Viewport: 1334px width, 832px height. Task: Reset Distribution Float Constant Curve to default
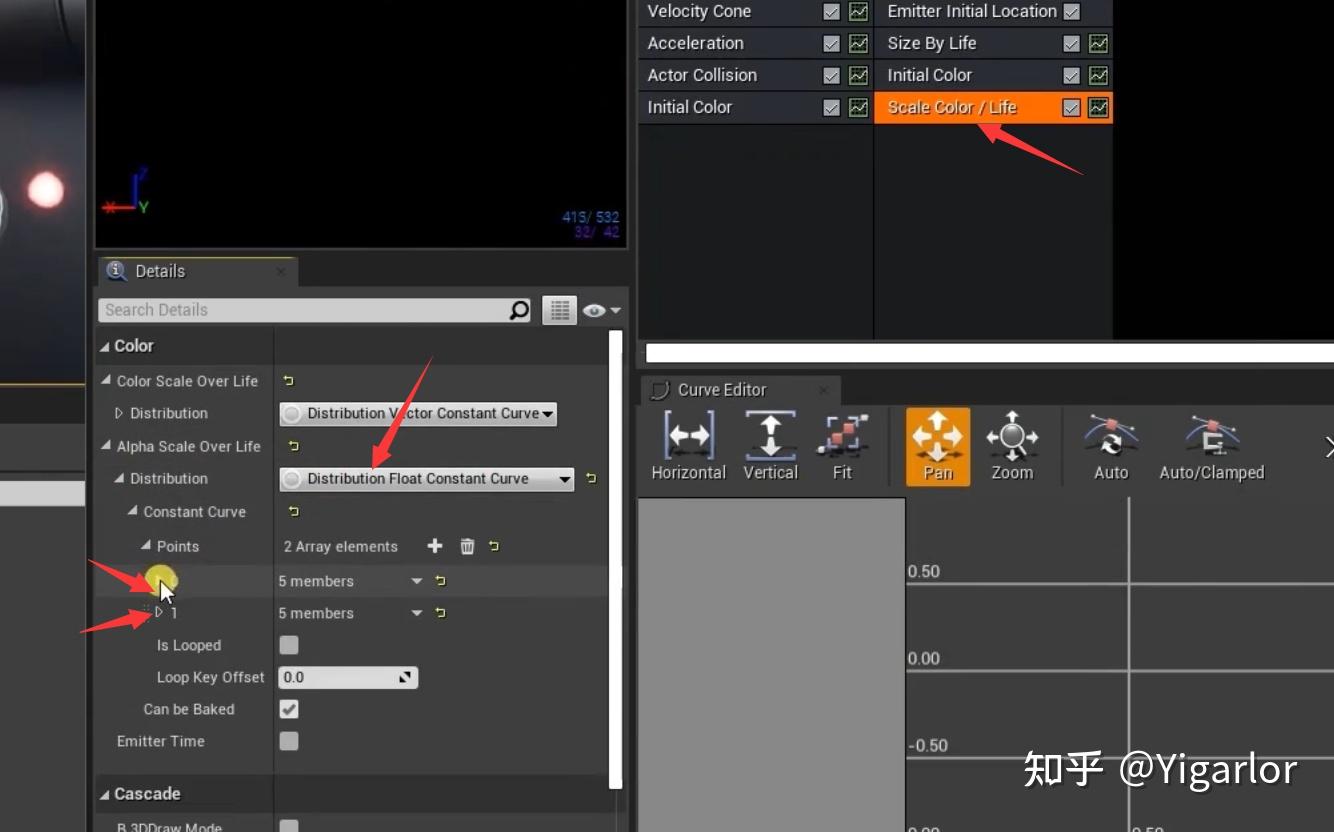(x=591, y=479)
